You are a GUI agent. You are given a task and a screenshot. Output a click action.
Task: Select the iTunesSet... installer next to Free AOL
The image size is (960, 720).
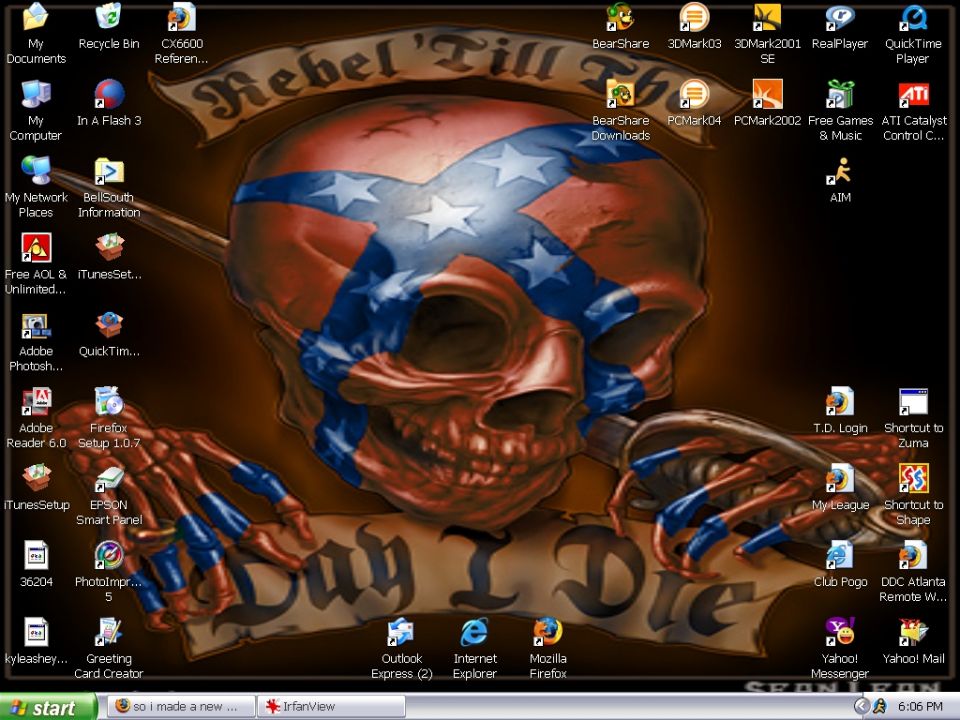coord(109,249)
